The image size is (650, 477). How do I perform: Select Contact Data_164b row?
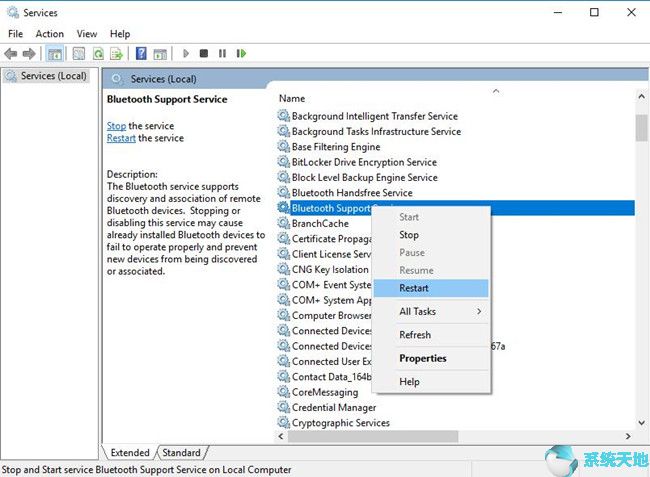(324, 376)
